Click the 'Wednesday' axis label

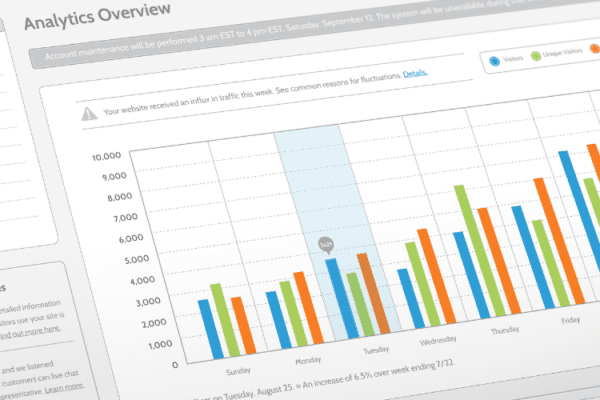point(438,340)
